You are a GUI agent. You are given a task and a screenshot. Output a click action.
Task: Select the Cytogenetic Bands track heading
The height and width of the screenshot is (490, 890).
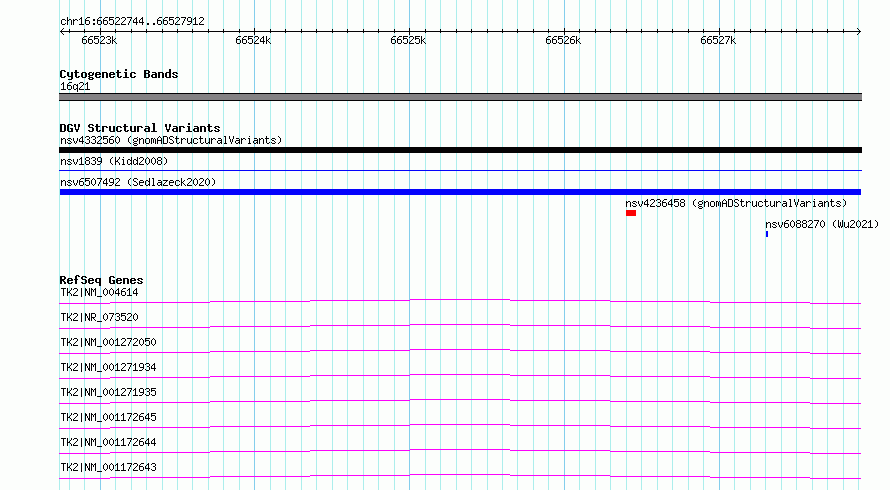[x=119, y=74]
